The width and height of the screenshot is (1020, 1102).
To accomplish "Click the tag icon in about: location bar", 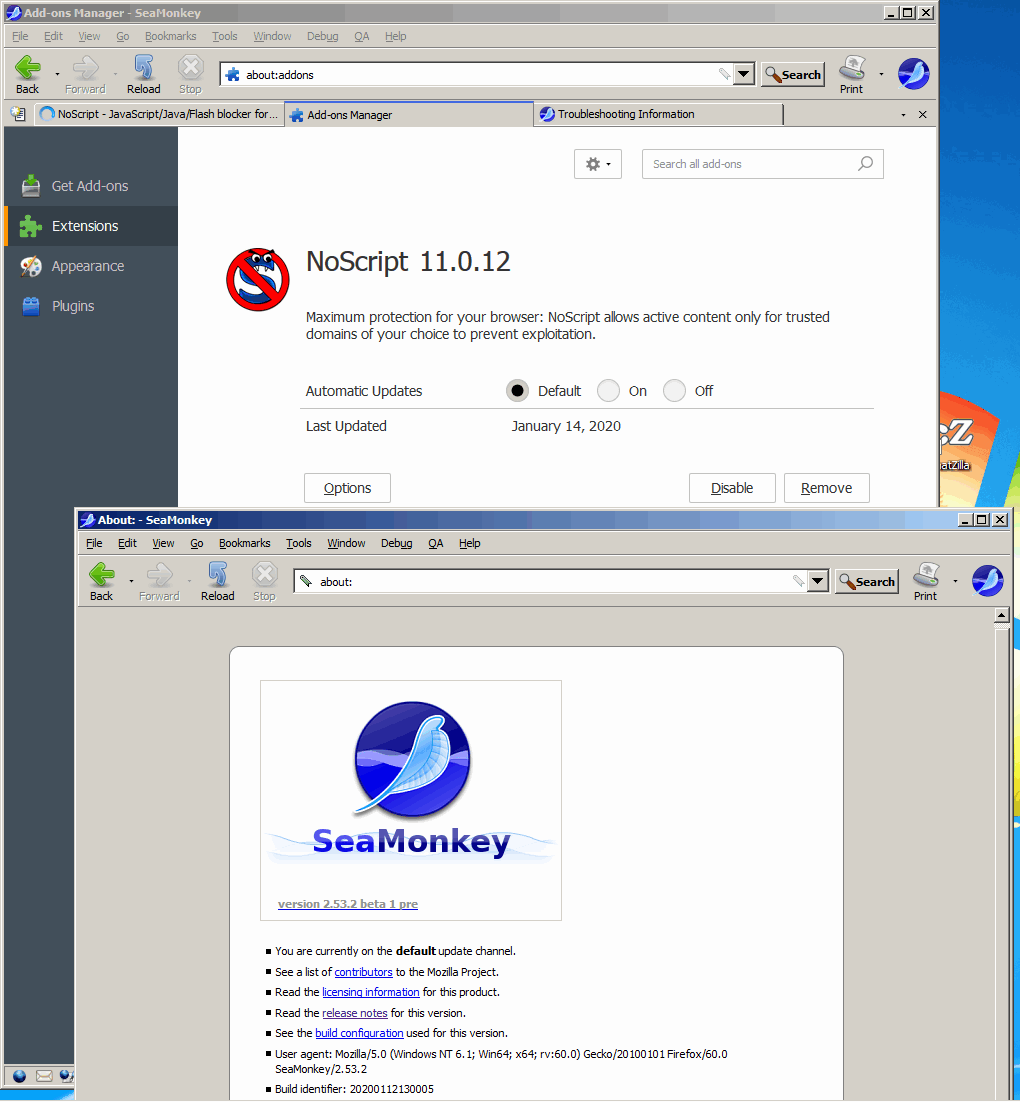I will point(798,581).
